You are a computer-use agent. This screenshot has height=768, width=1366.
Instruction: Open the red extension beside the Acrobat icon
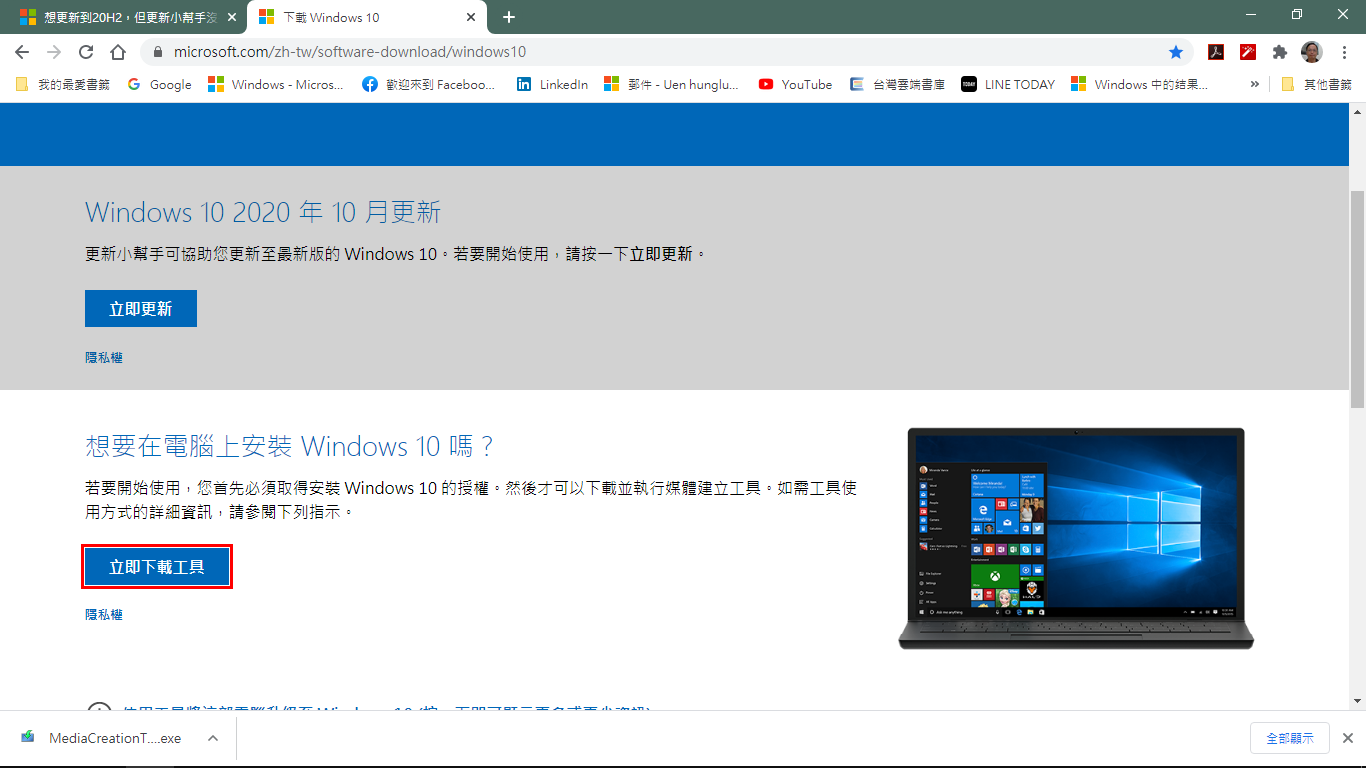tap(1248, 52)
